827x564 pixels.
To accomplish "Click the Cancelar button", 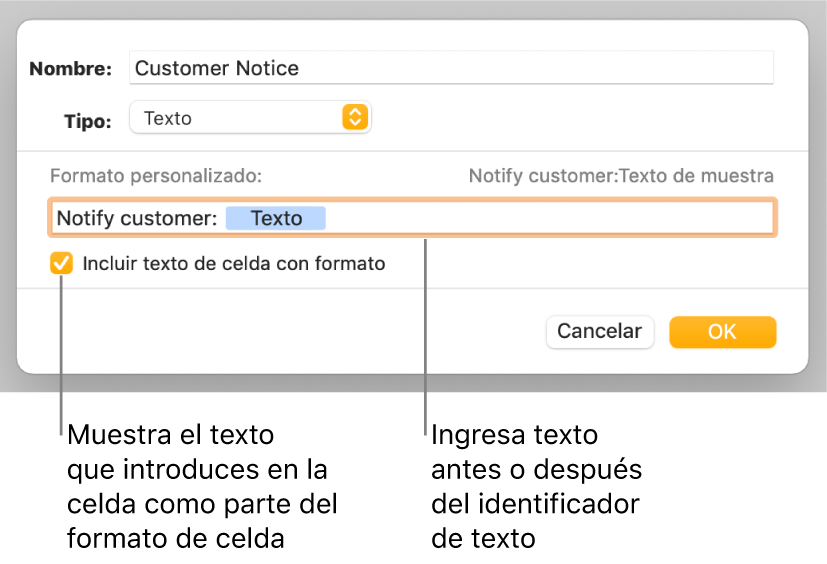I will point(599,332).
